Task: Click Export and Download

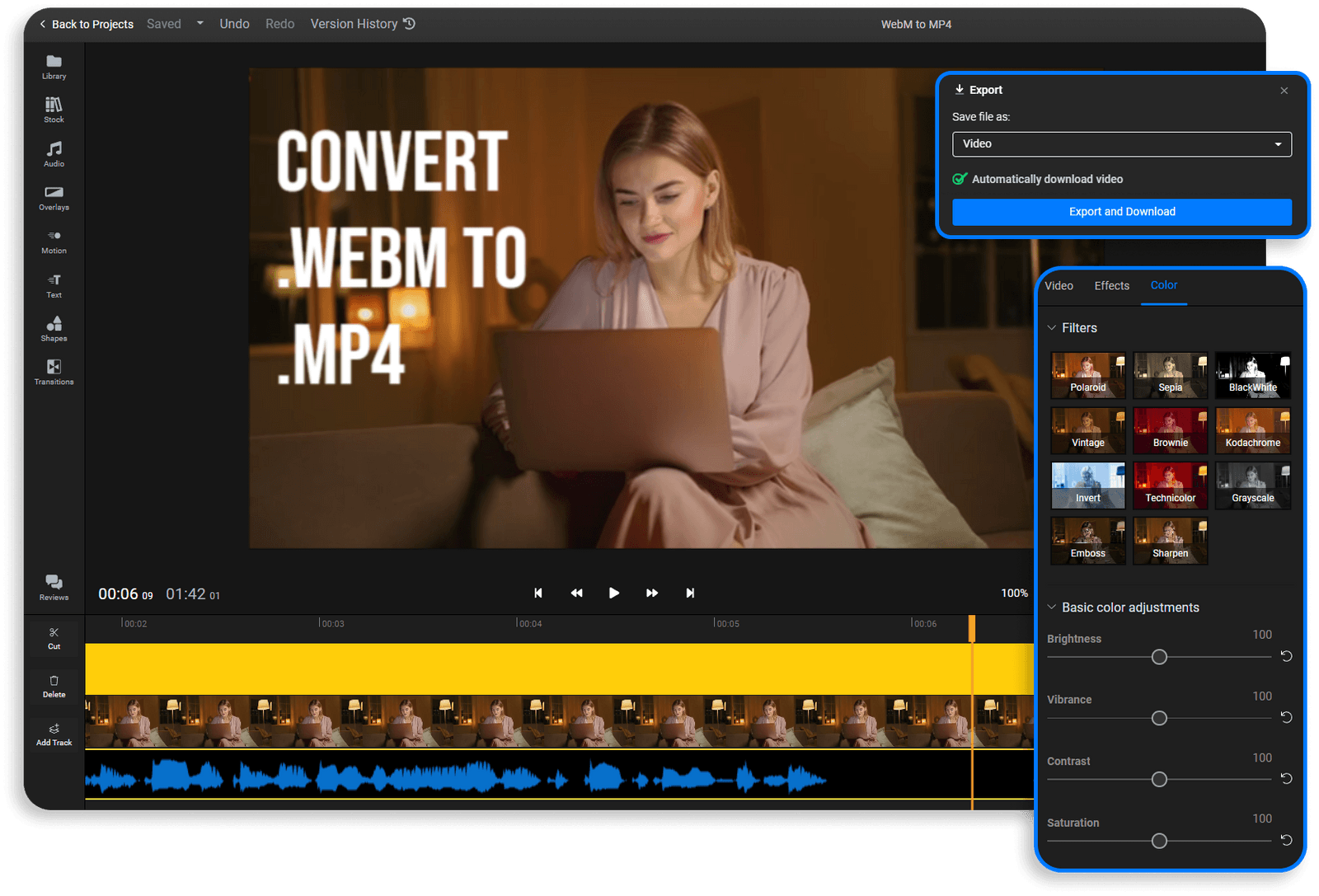Action: [1121, 212]
